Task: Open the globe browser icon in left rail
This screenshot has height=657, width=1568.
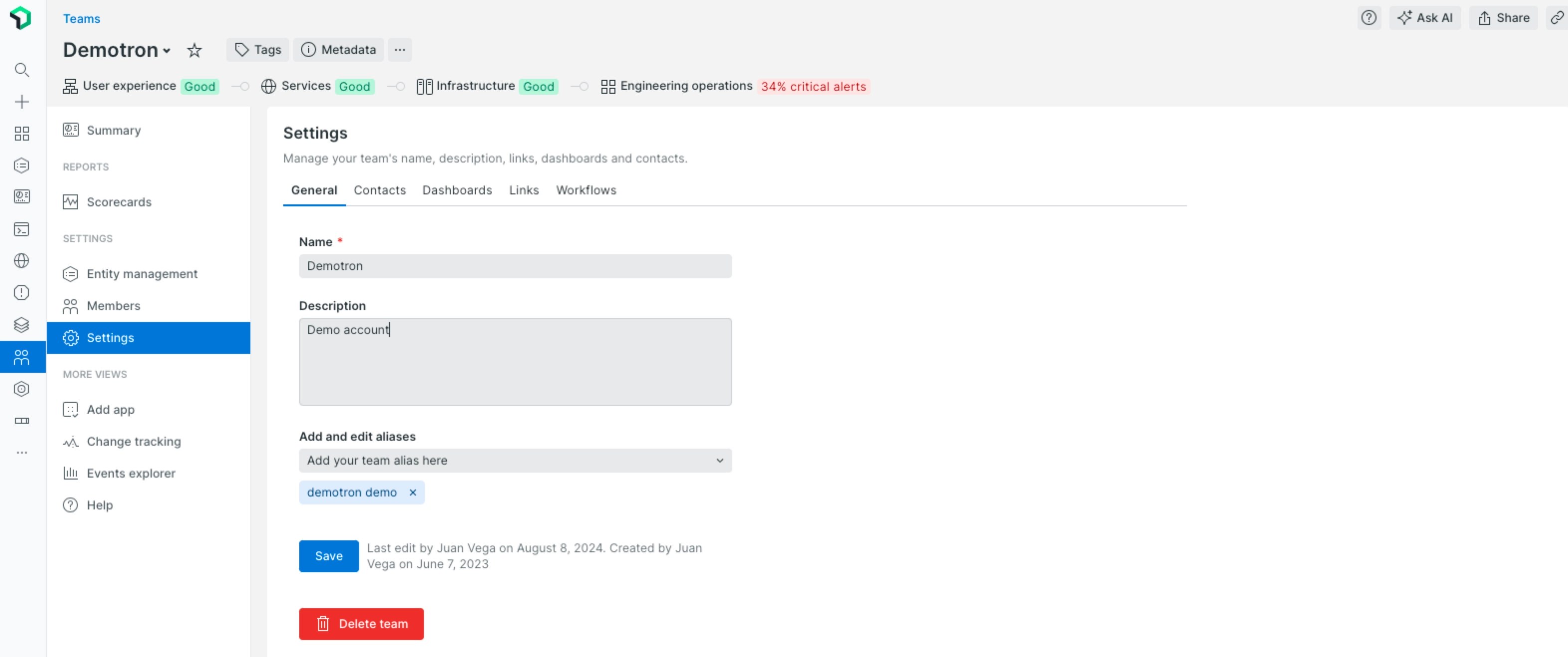Action: [x=22, y=261]
